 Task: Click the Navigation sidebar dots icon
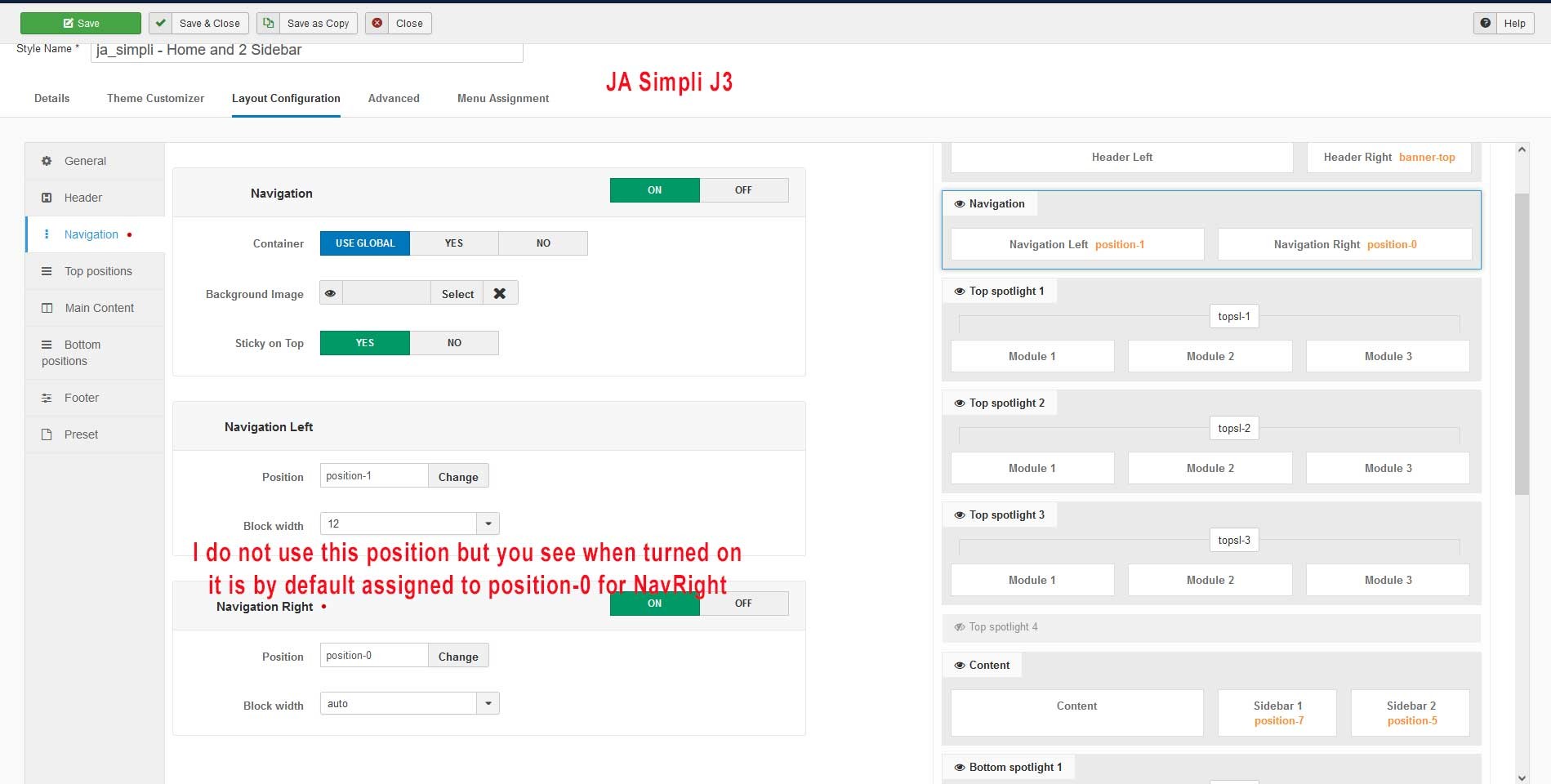[47, 234]
